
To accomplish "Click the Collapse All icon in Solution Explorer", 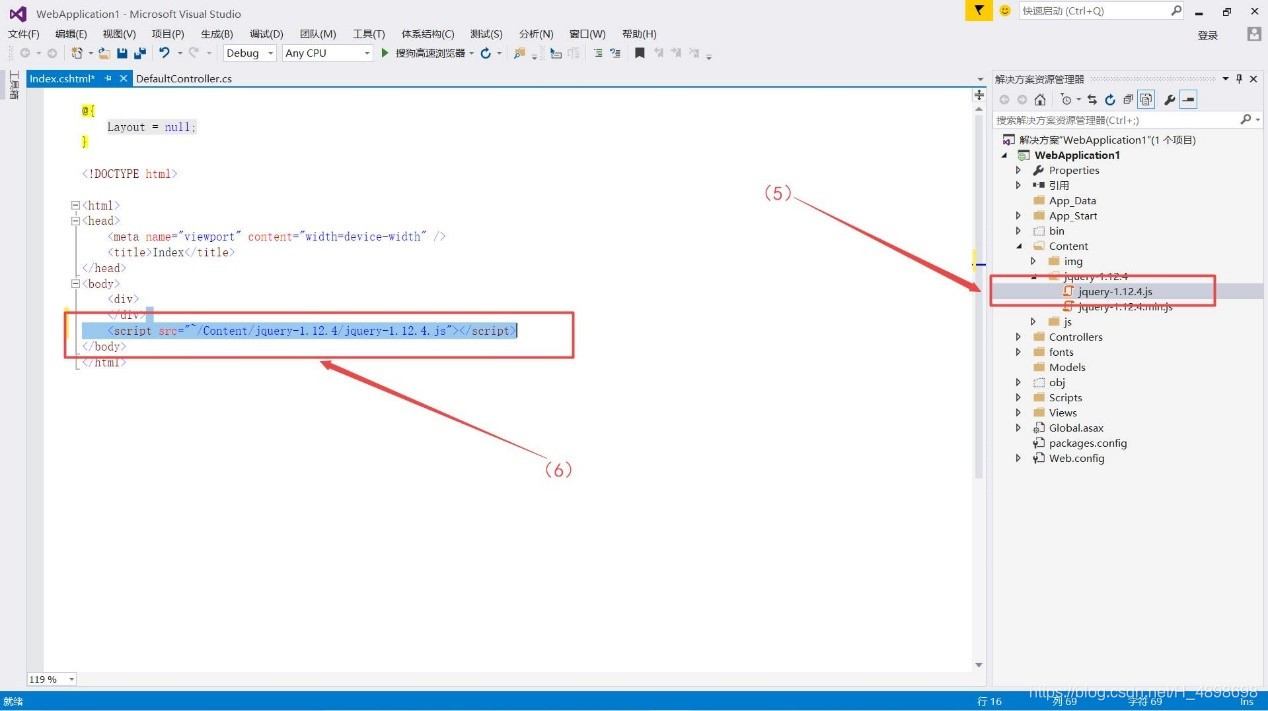I will [x=1128, y=99].
